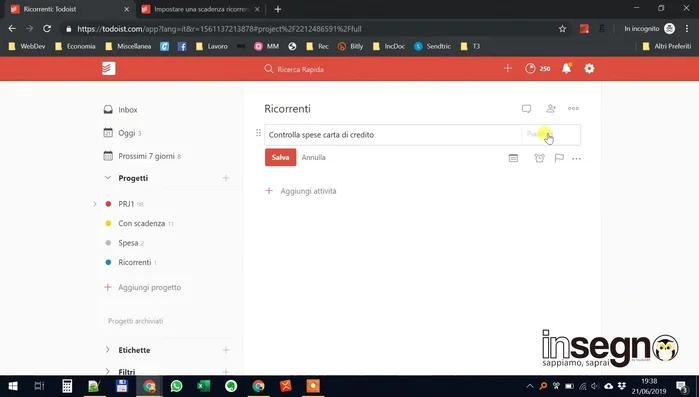
Task: Open the Bitly bookmark
Action: pos(351,46)
